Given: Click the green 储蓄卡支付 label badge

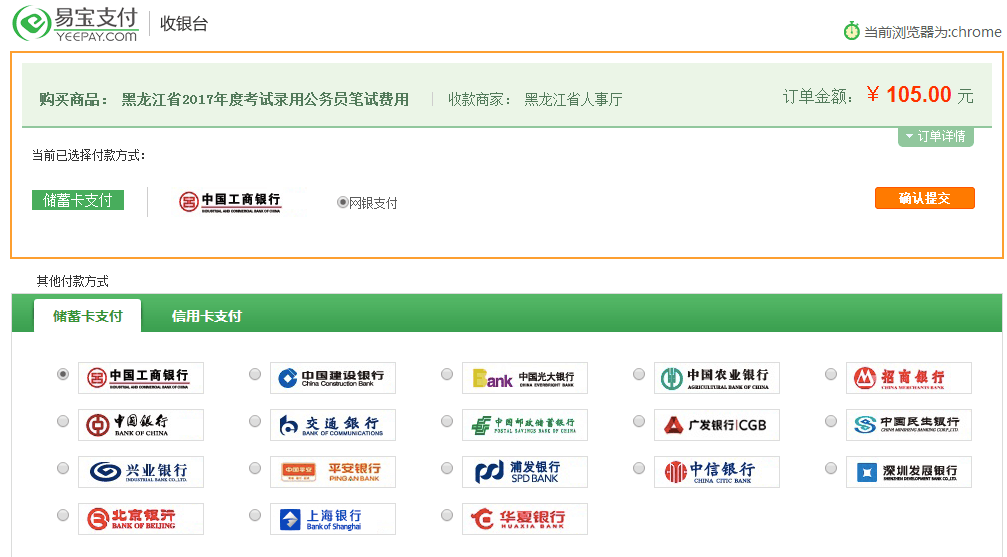Looking at the screenshot, I should 78,200.
